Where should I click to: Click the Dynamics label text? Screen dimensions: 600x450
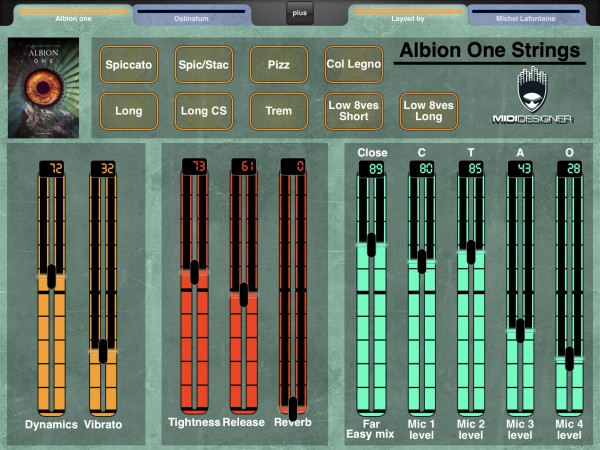[51, 424]
